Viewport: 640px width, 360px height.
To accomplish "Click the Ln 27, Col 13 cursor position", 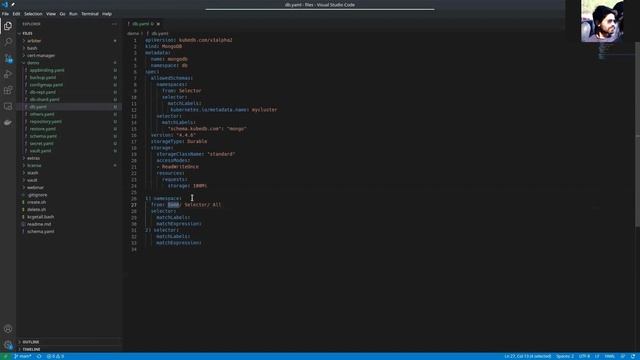I will (x=528, y=356).
